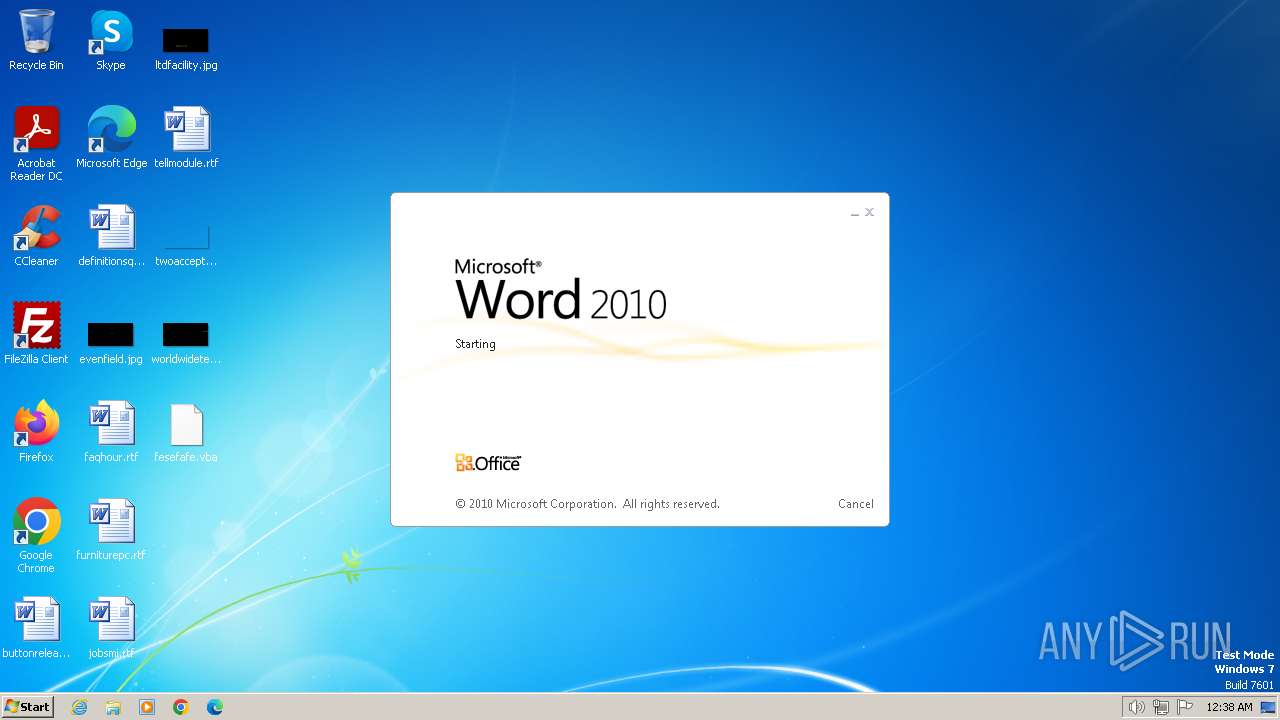The image size is (1280, 720).
Task: Open Acrobat Reader DC shortcut
Action: pos(36,144)
